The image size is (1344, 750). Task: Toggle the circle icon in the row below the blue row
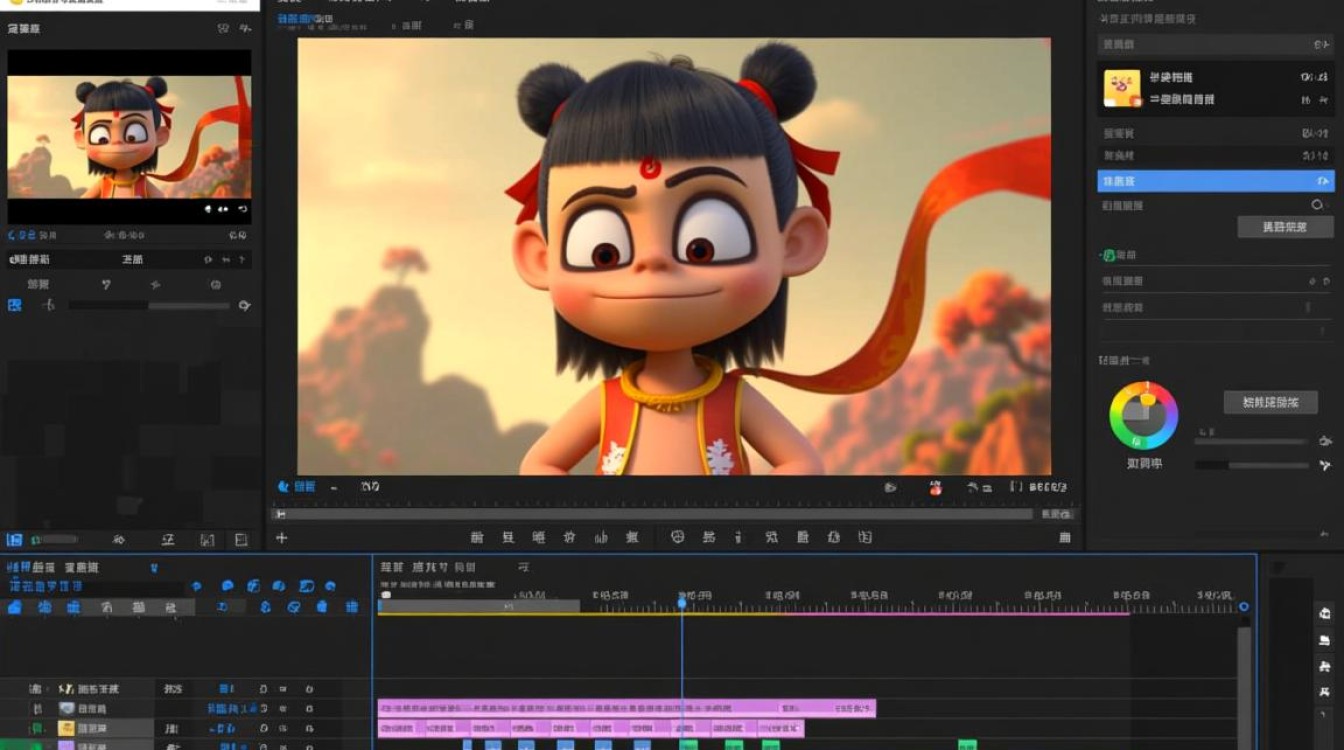[1317, 205]
